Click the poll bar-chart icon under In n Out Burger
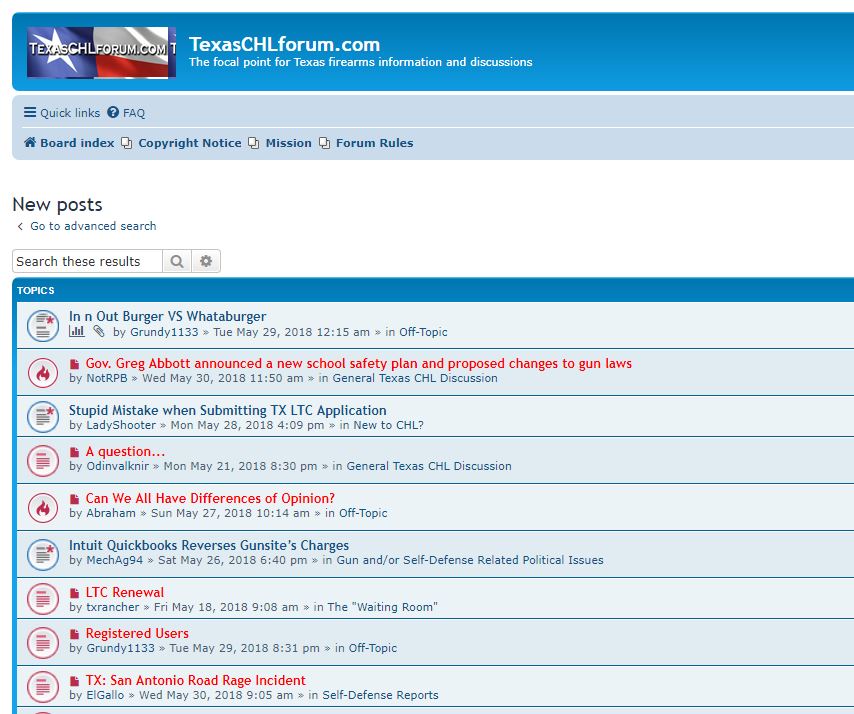 pos(77,332)
